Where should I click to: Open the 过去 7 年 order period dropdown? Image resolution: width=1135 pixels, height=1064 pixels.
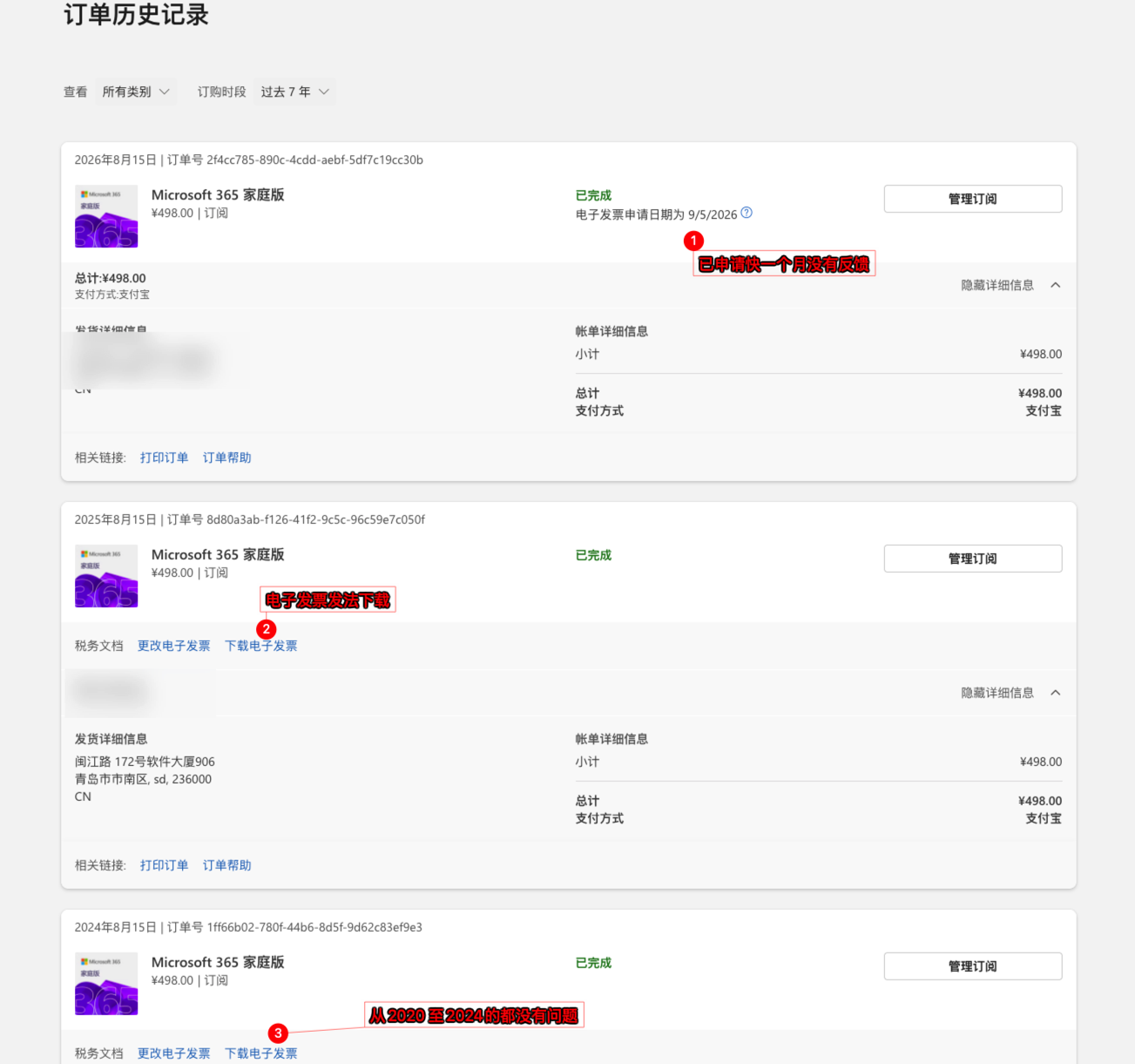[295, 91]
